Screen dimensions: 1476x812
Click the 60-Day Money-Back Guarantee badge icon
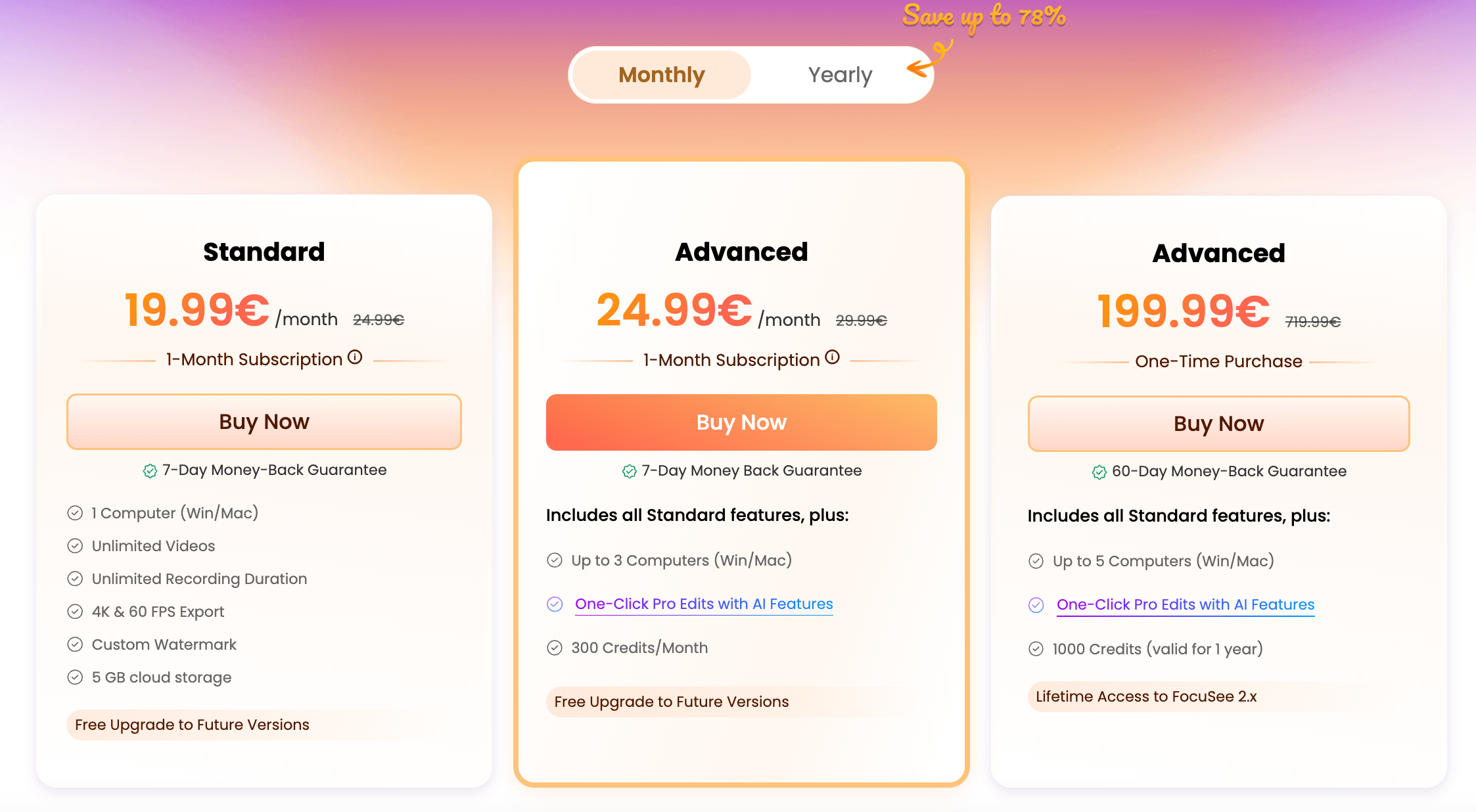(x=1099, y=472)
